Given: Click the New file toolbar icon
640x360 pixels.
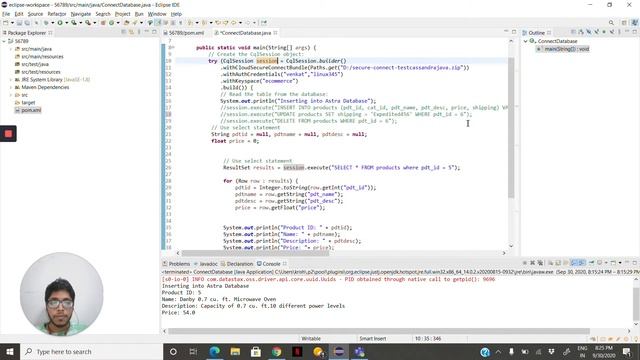Looking at the screenshot, I should pyautogui.click(x=6, y=23).
